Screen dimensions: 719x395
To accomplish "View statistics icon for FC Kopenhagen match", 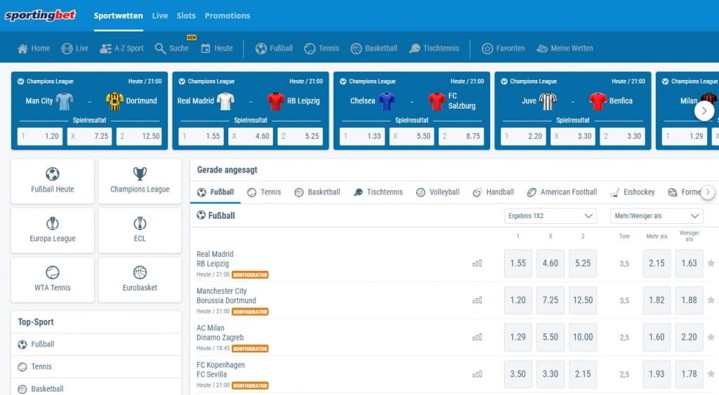I will coord(477,374).
